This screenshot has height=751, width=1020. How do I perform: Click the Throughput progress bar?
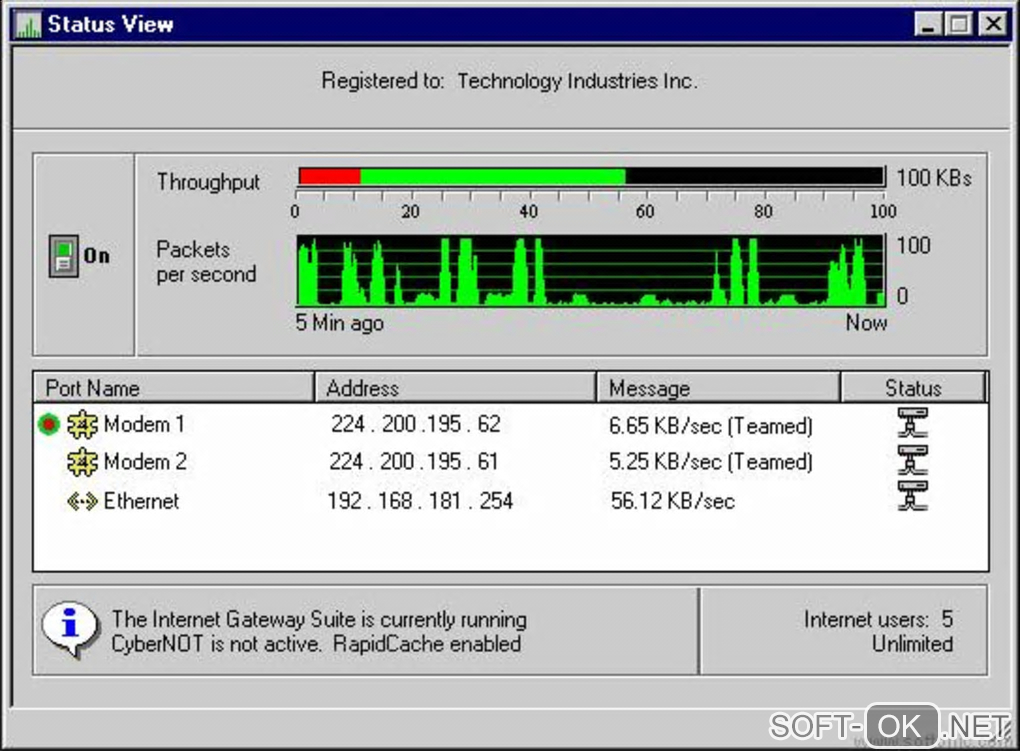(591, 176)
